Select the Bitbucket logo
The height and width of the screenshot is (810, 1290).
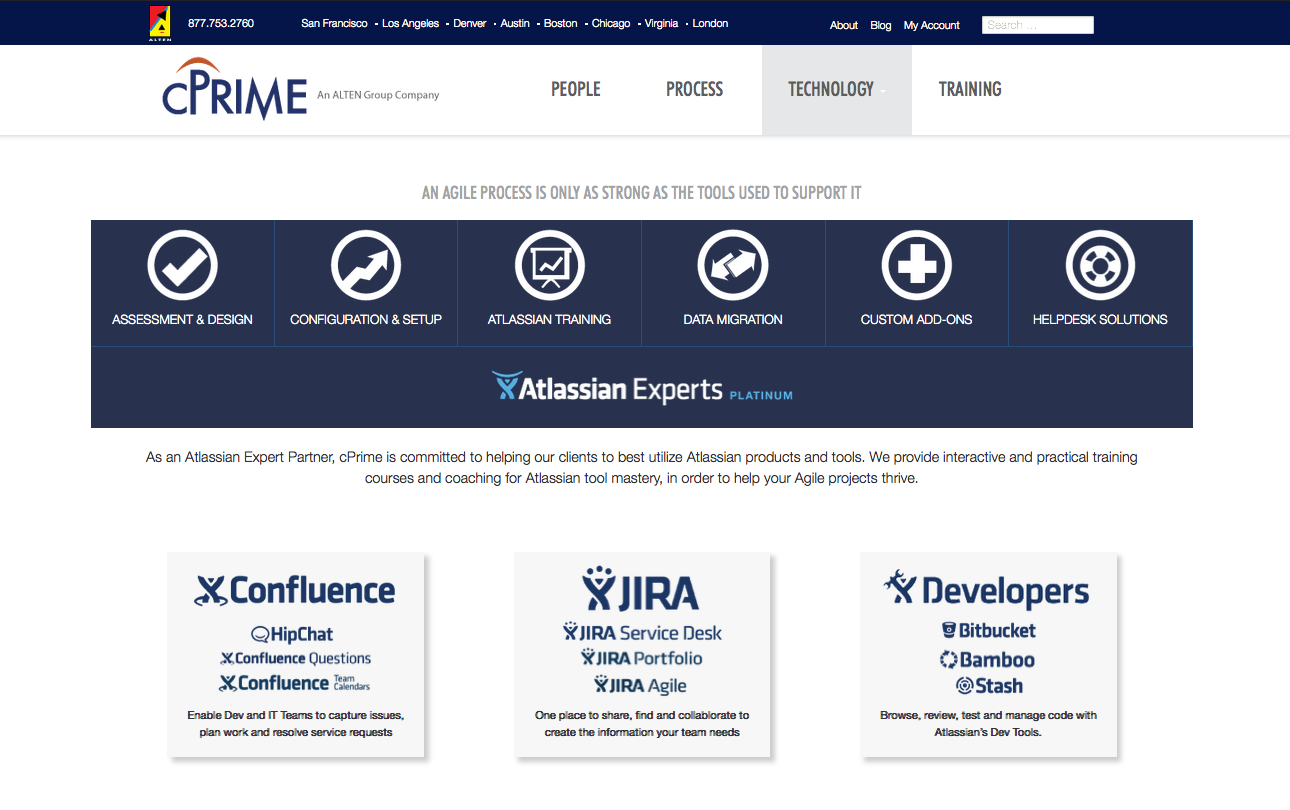tap(989, 631)
